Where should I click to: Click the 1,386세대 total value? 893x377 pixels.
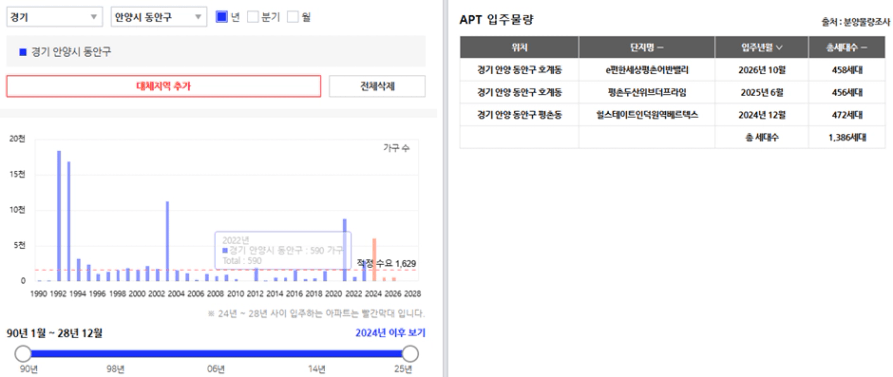(847, 137)
